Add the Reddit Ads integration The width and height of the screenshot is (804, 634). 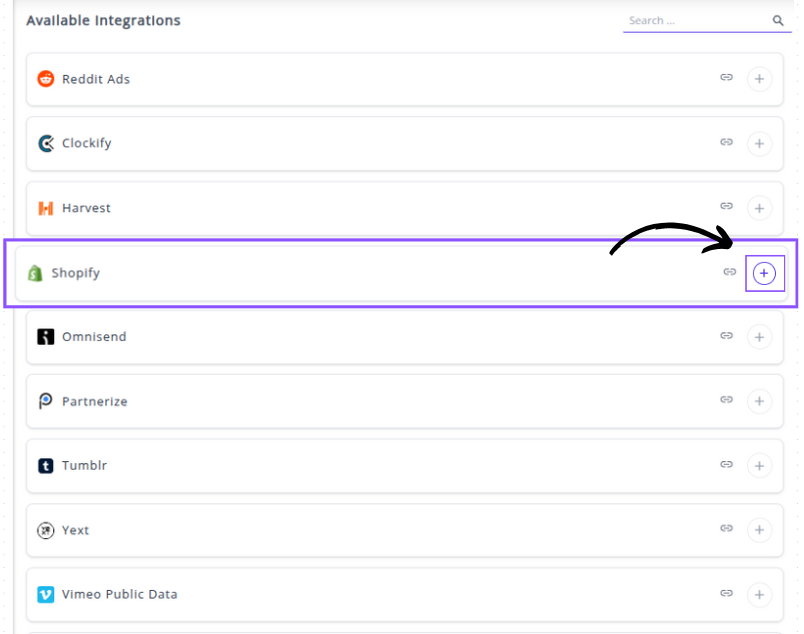click(759, 79)
